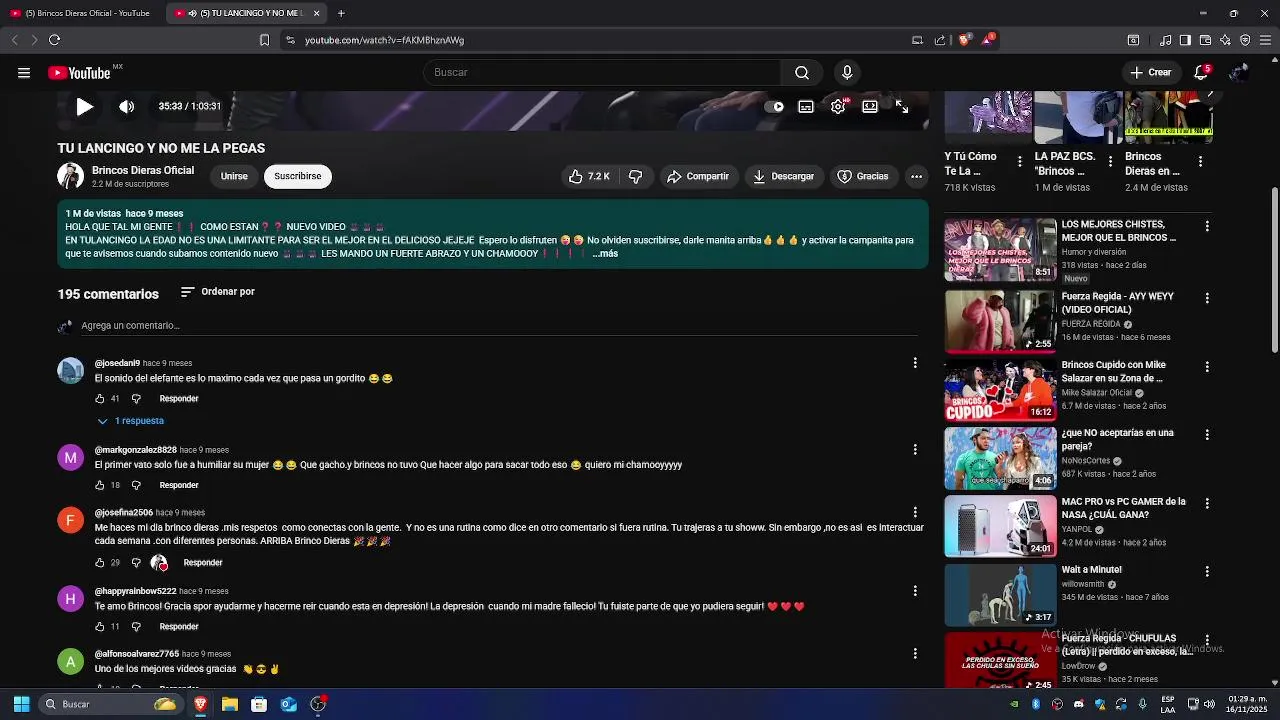Reply to @markgonzalez8828 comment
1280x720 pixels.
click(179, 485)
